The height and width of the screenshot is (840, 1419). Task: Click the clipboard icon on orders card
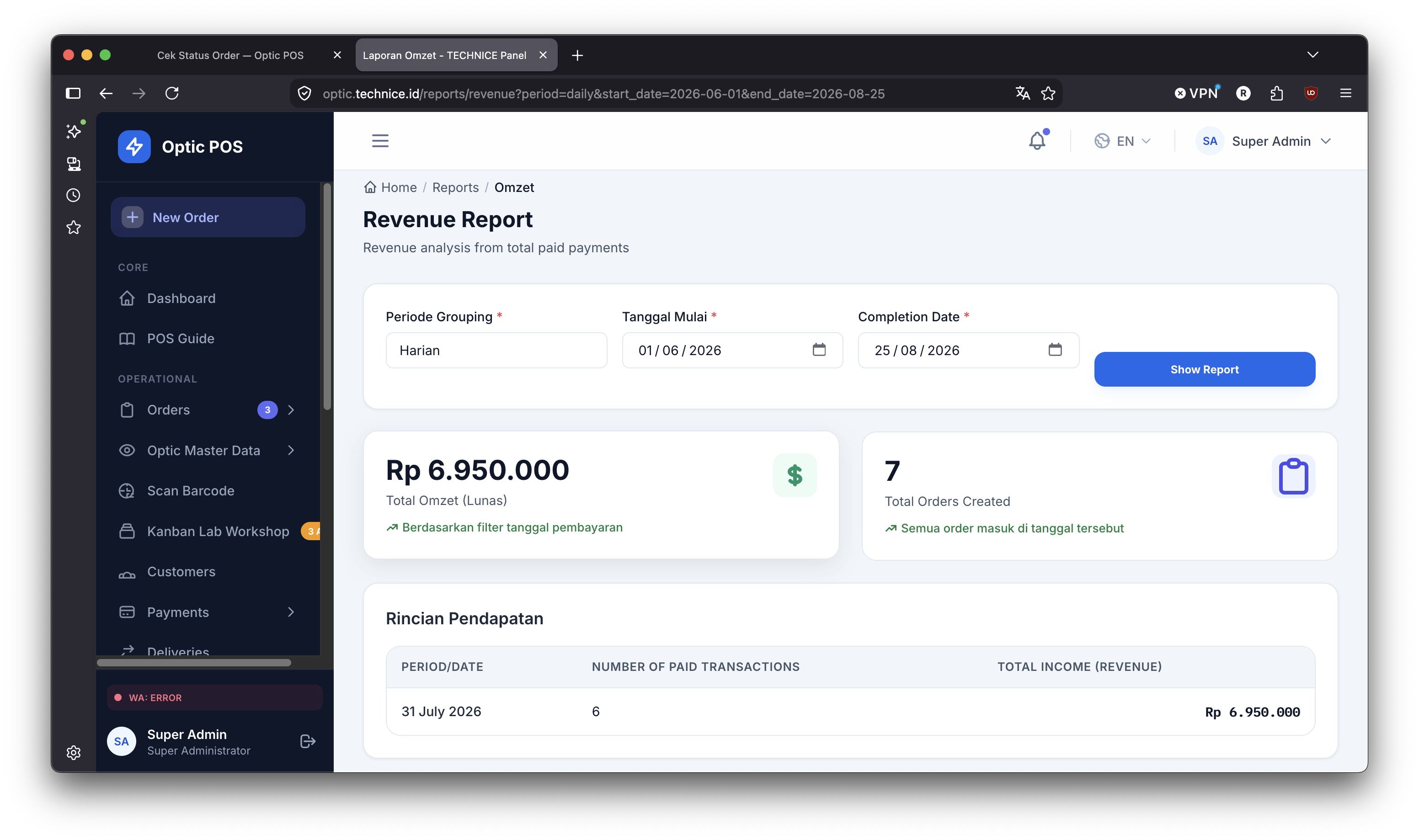(1293, 477)
